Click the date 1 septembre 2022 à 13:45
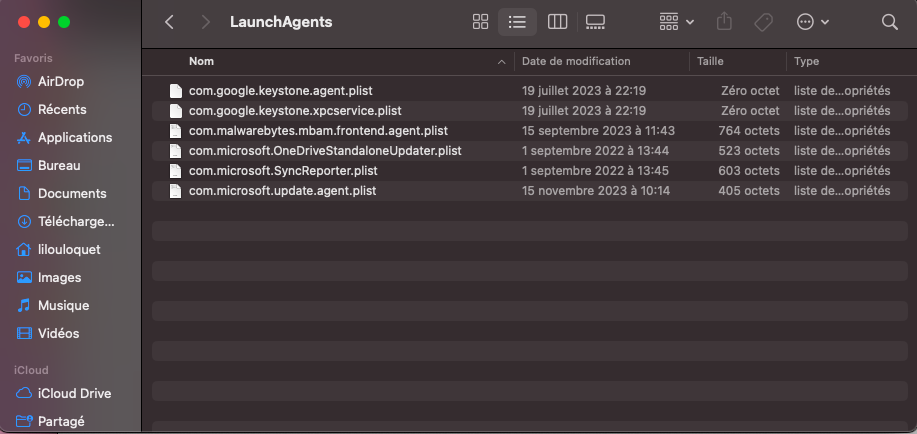 click(x=595, y=171)
